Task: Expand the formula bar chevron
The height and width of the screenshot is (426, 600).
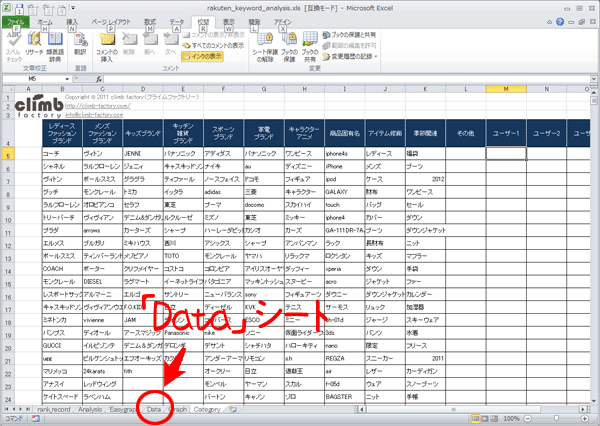Action: (593, 79)
